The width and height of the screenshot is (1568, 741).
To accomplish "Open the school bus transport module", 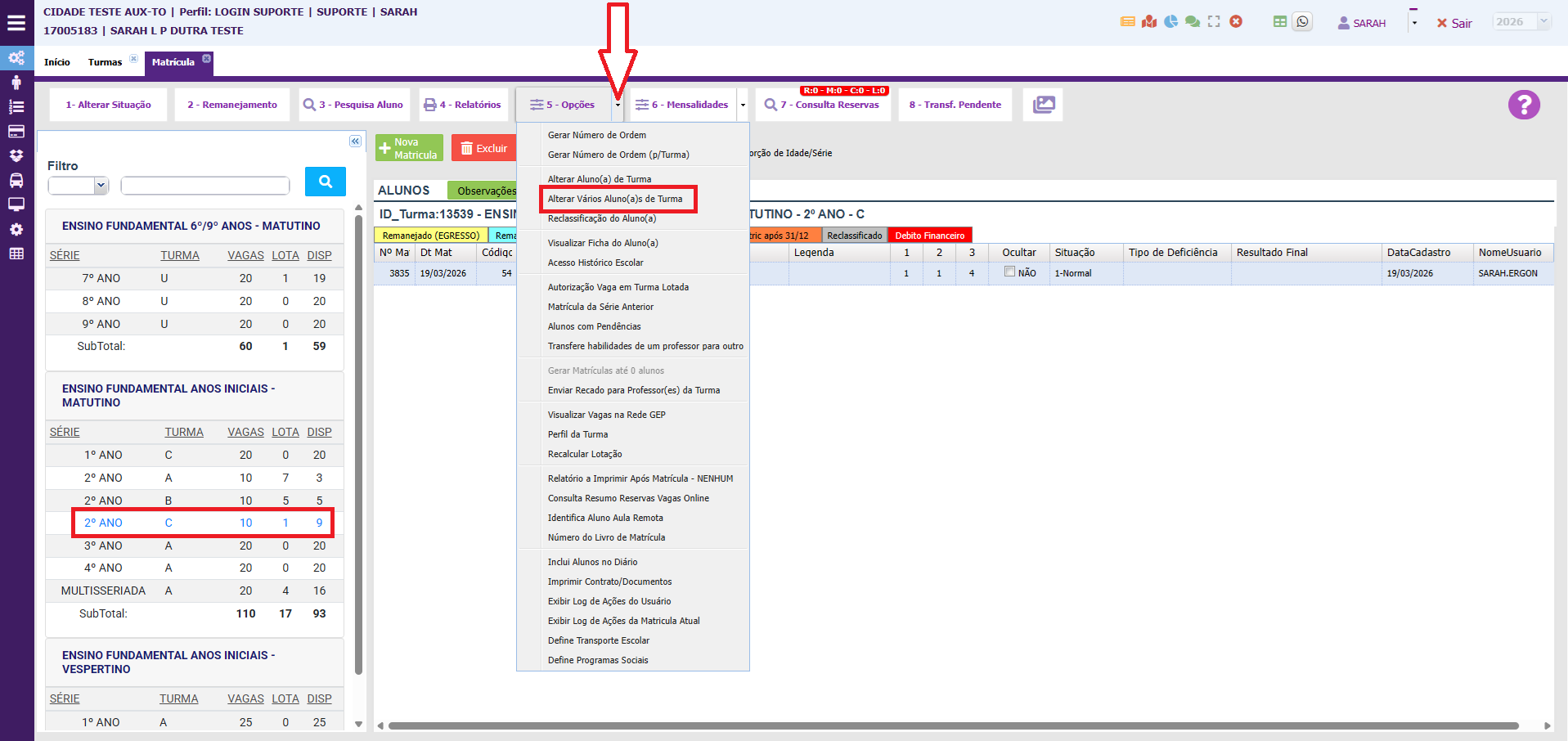I will (x=16, y=181).
